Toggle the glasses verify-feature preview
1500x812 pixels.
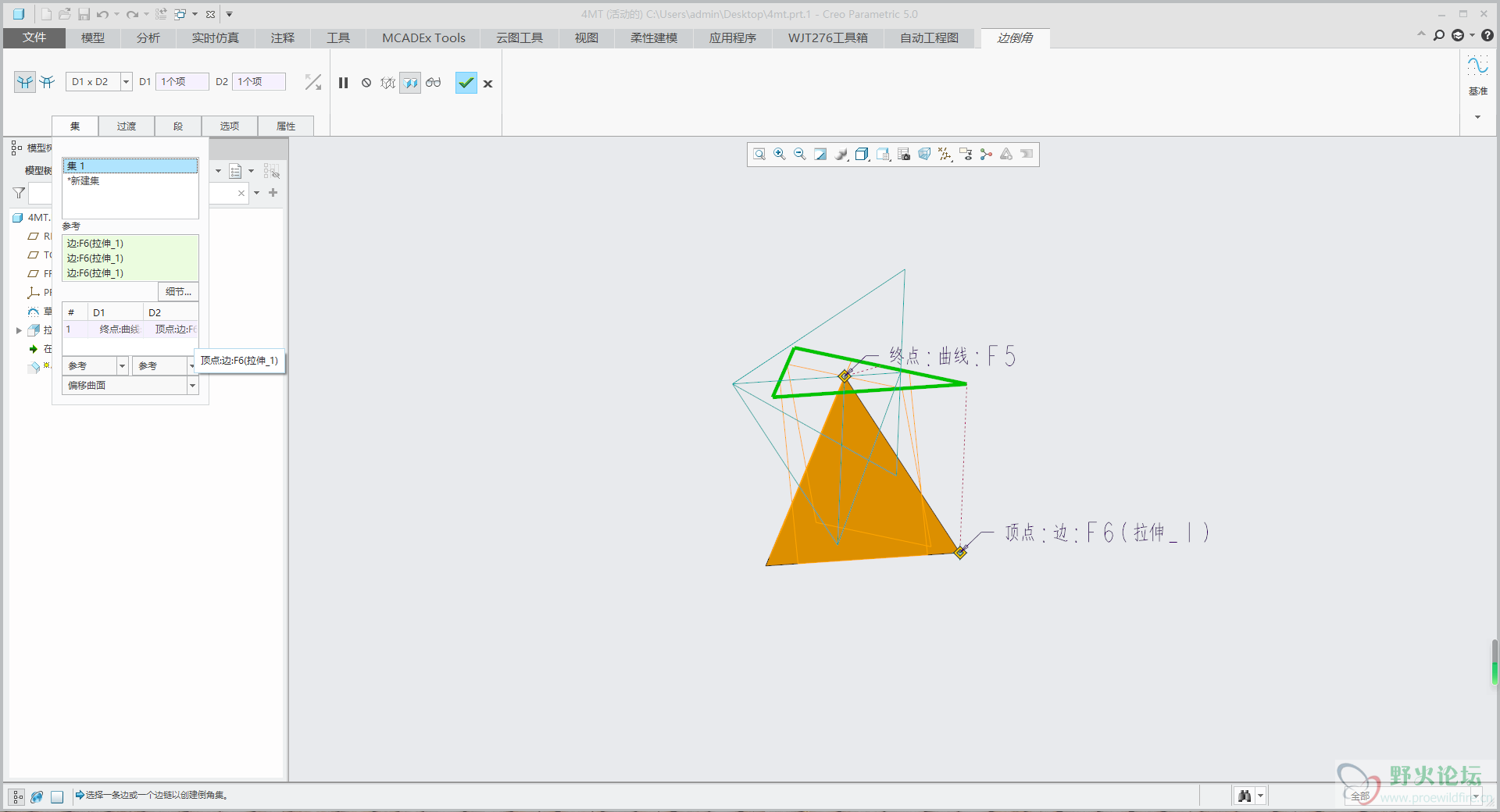pyautogui.click(x=434, y=83)
